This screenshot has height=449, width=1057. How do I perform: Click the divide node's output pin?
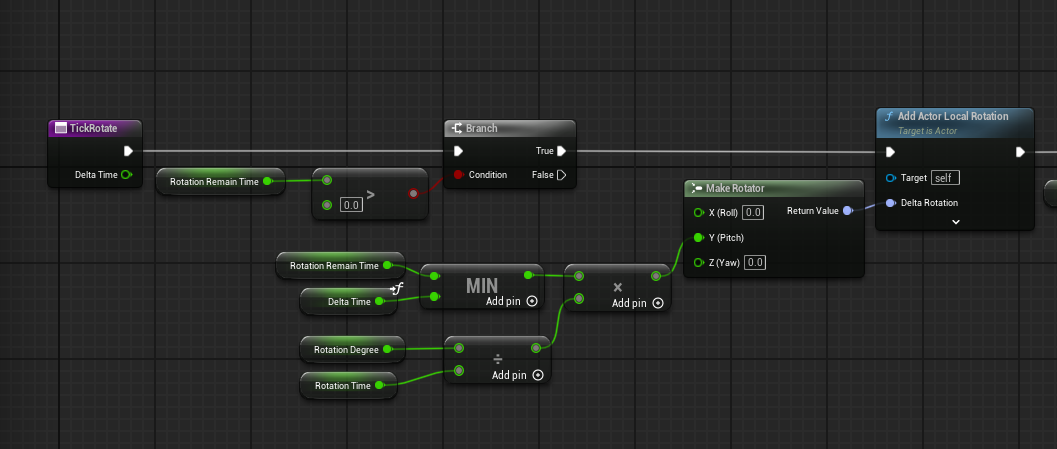pyautogui.click(x=536, y=348)
